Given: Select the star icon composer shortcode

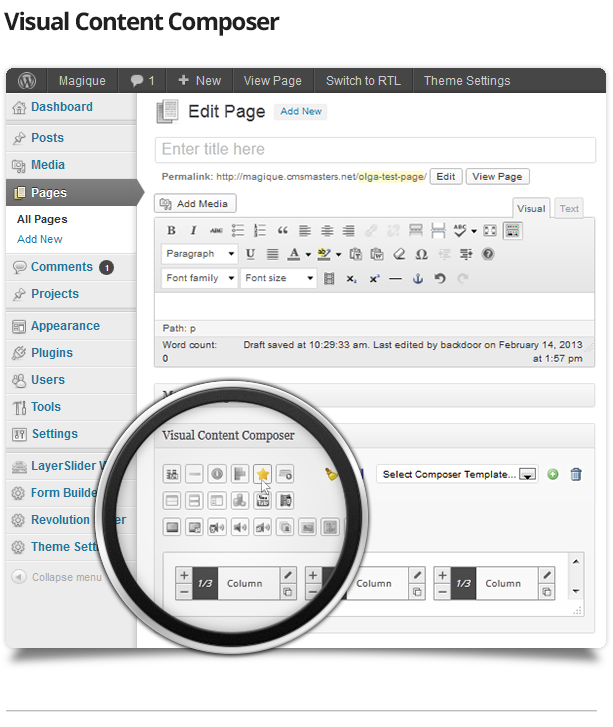Looking at the screenshot, I should 262,474.
